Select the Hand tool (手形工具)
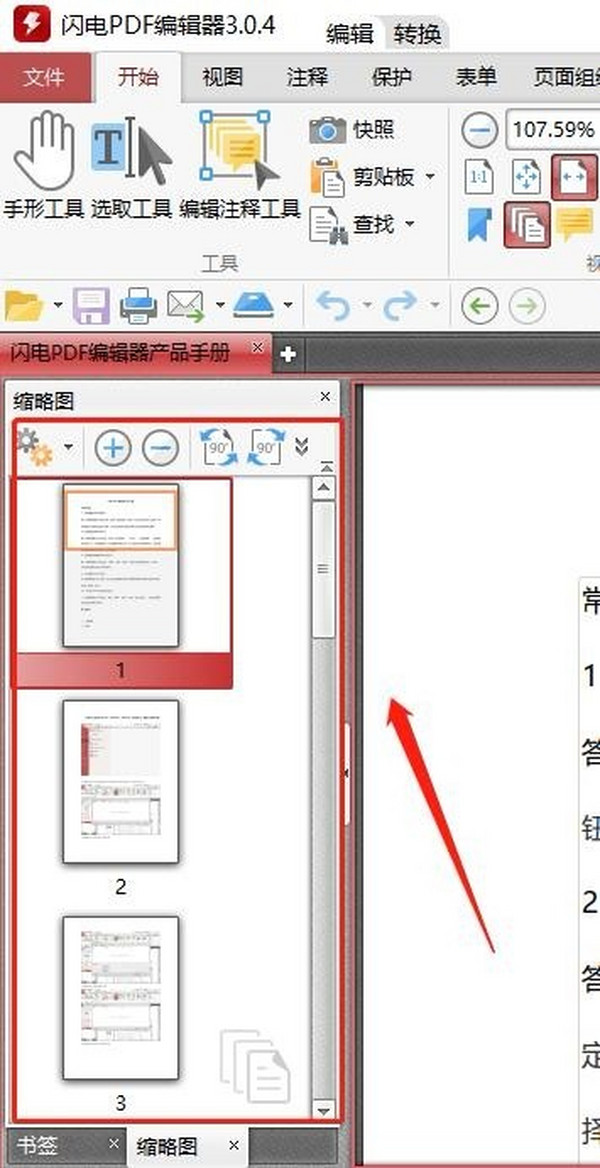The image size is (600, 1168). (43, 164)
